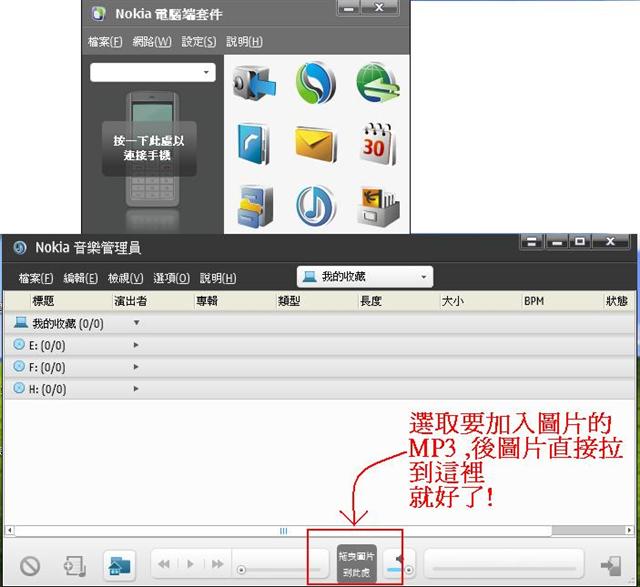The width and height of the screenshot is (640, 587).
Task: Click the cancel (prohibited) icon in bottom toolbar
Action: click(30, 566)
